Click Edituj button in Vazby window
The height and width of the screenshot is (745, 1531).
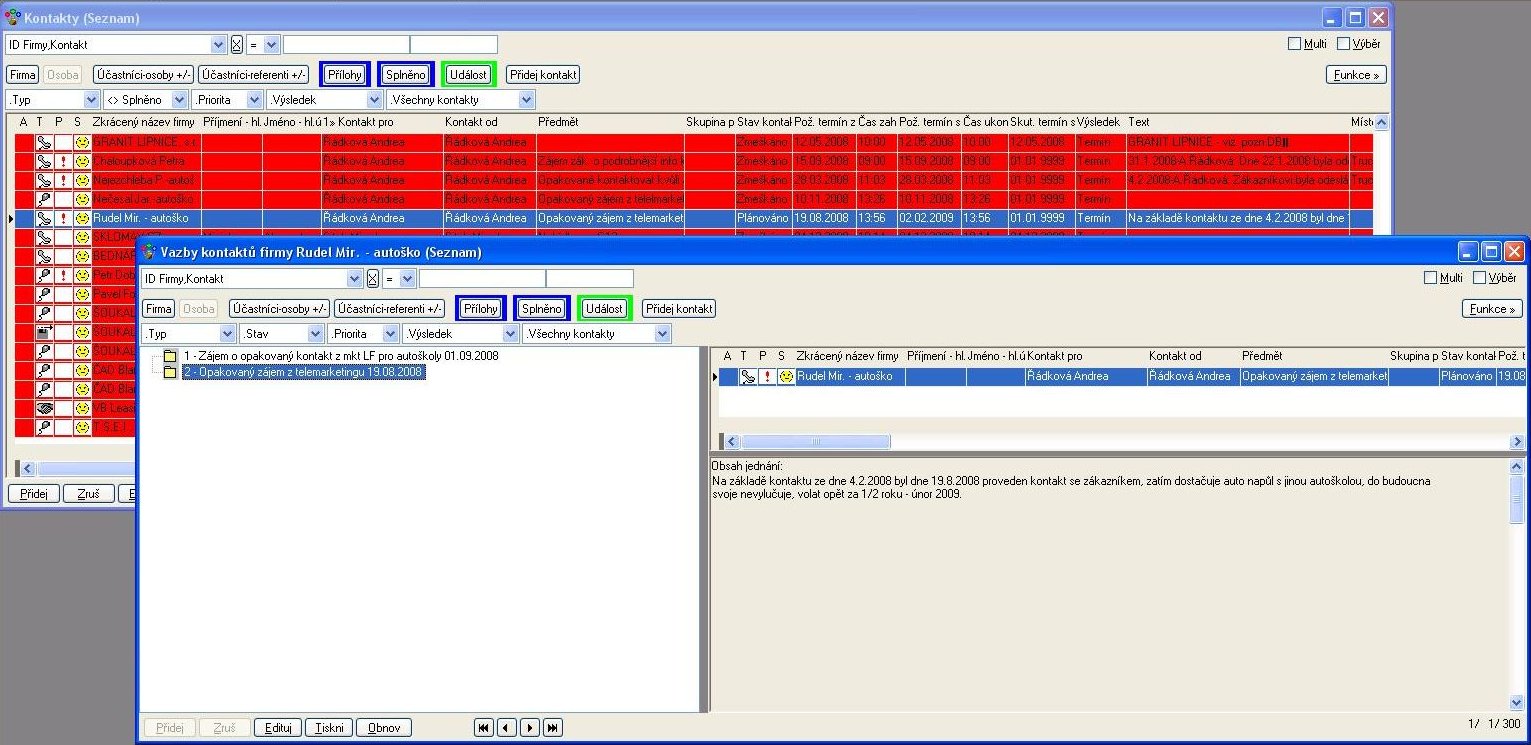pos(278,728)
